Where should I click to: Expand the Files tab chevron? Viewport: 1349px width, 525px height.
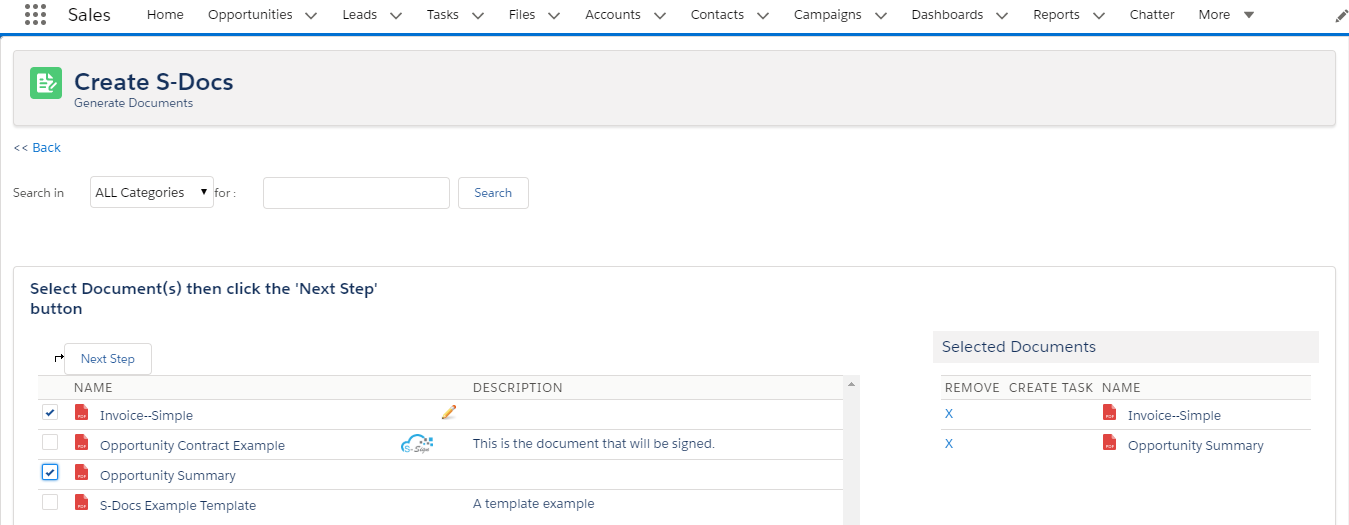553,15
